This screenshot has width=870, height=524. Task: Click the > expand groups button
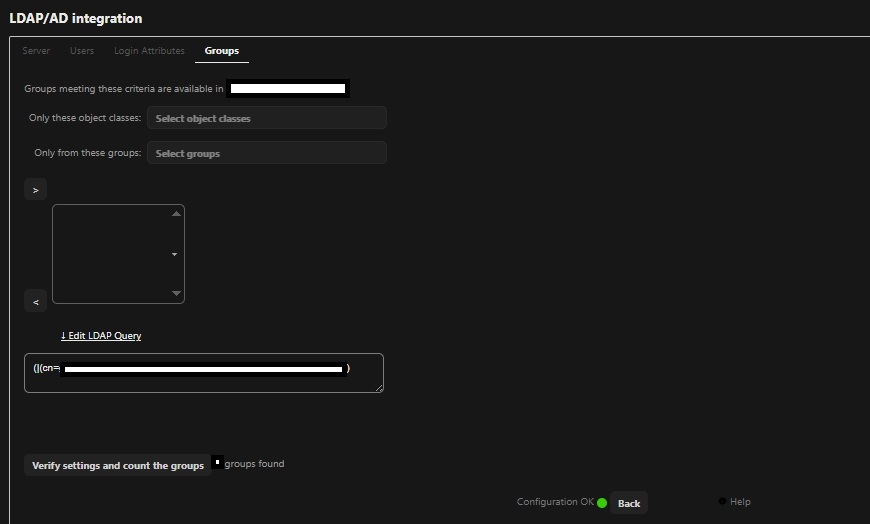coord(36,190)
